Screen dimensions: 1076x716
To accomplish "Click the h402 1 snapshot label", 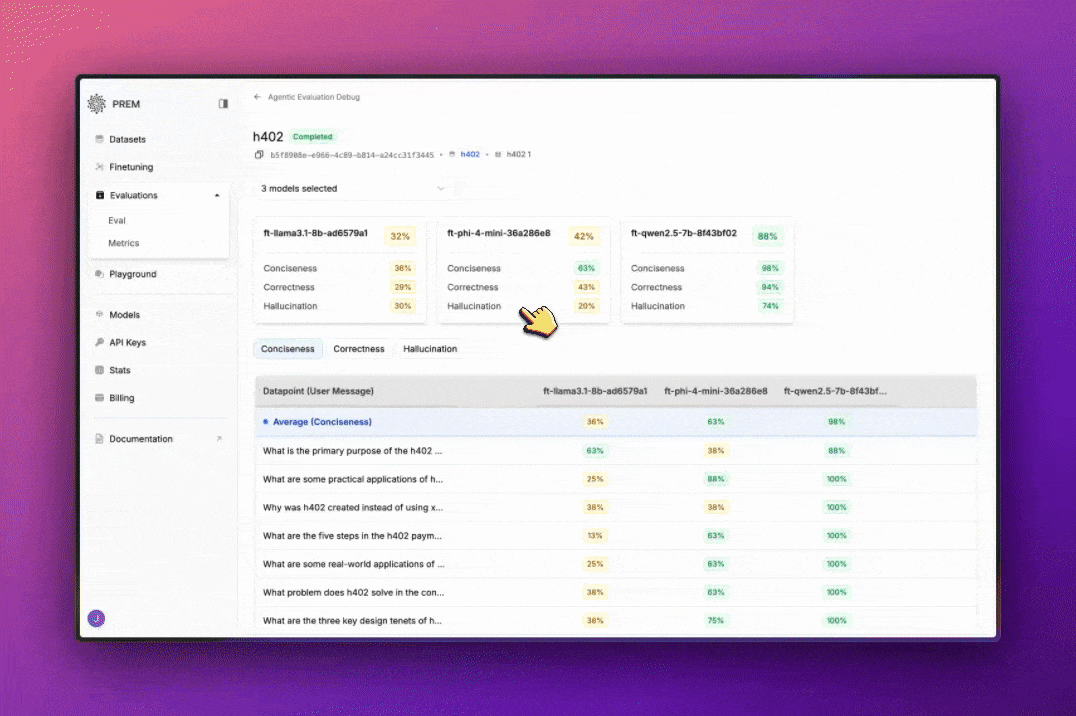I will pos(519,154).
